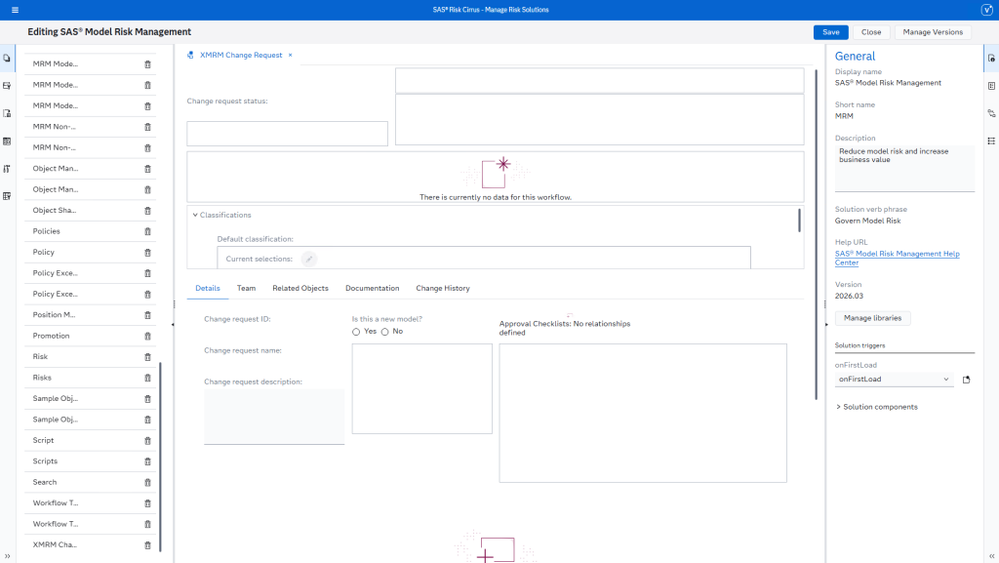Click the main editor vertical scrollbar
The width and height of the screenshot is (999, 563).
coord(816,234)
